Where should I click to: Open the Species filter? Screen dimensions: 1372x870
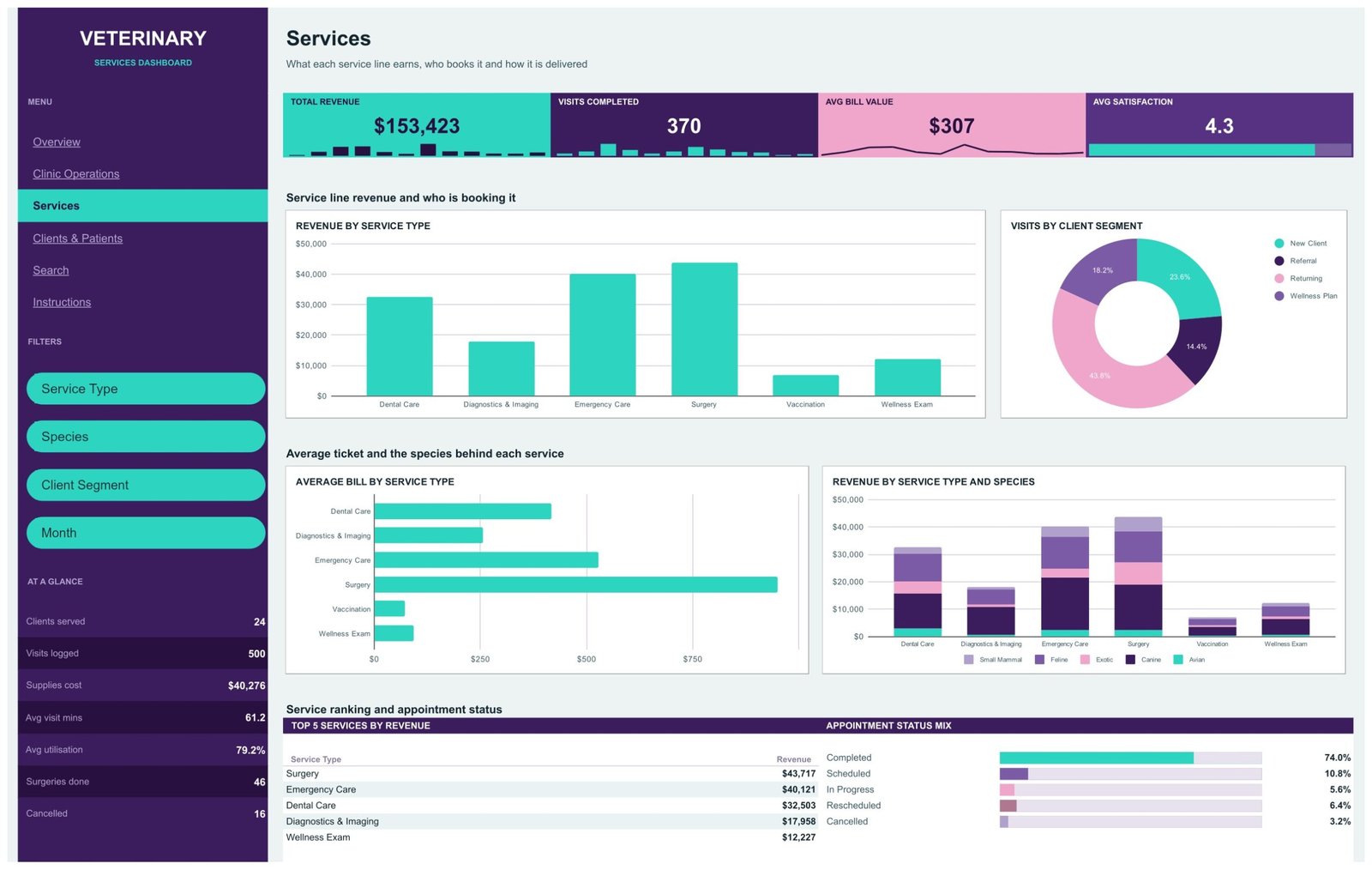[146, 437]
